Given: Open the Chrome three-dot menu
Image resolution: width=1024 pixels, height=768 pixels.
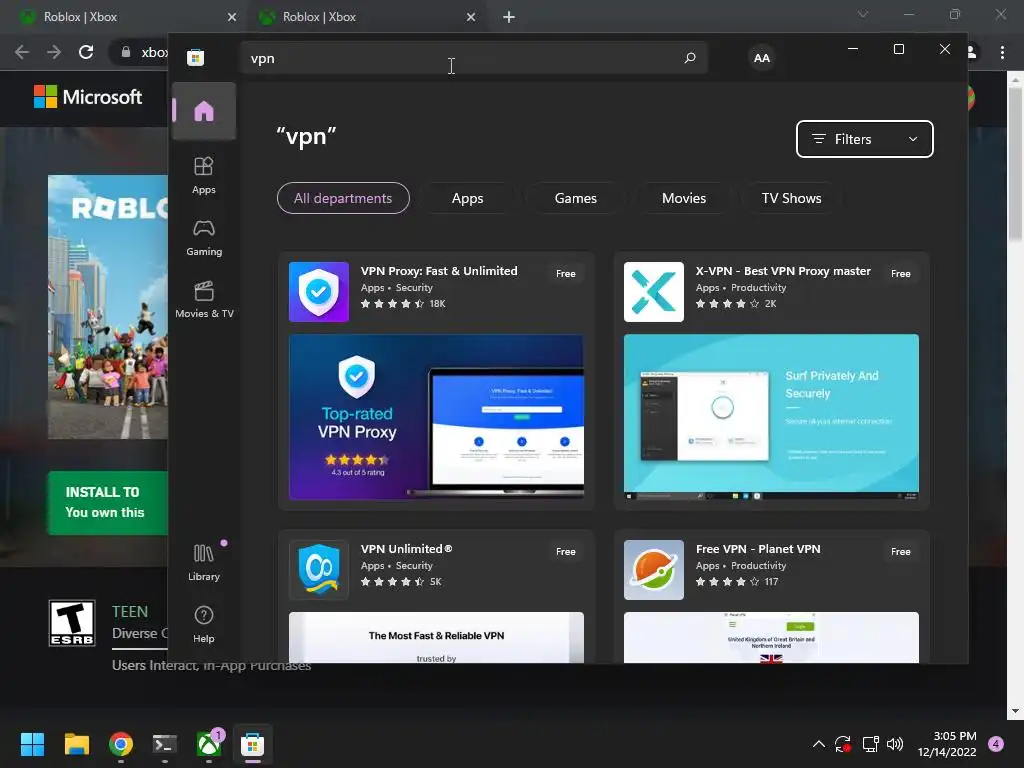Looking at the screenshot, I should point(1002,52).
